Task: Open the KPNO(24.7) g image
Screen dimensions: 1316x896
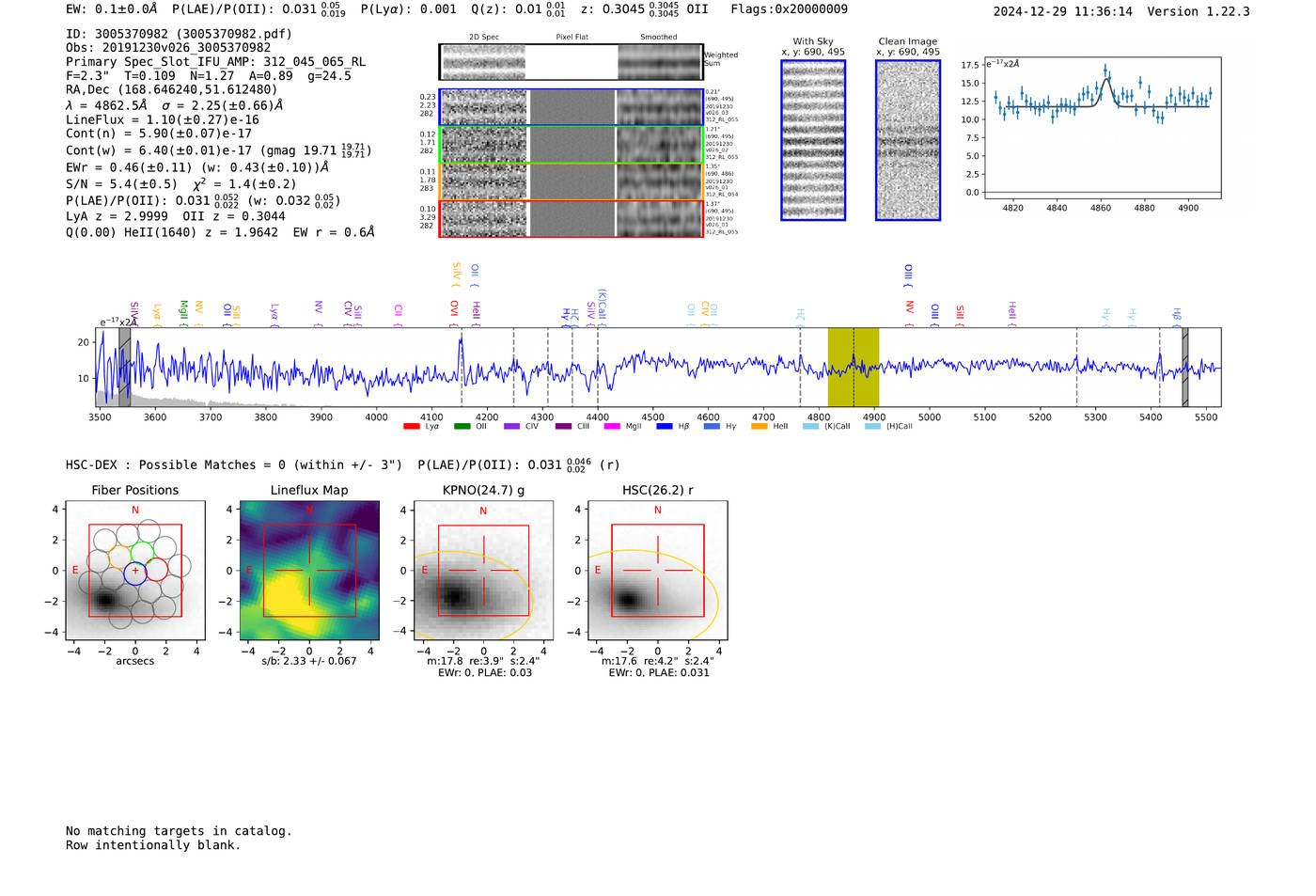Action: pyautogui.click(x=483, y=571)
